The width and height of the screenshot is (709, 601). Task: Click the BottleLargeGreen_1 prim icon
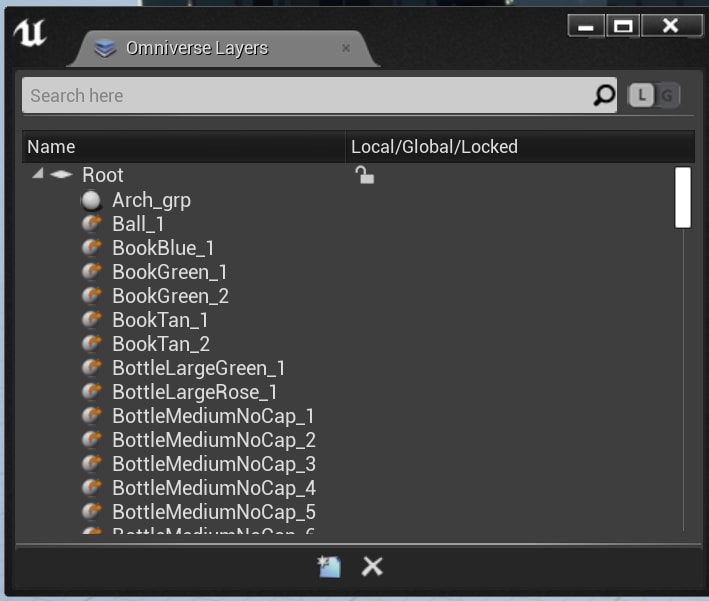[92, 368]
